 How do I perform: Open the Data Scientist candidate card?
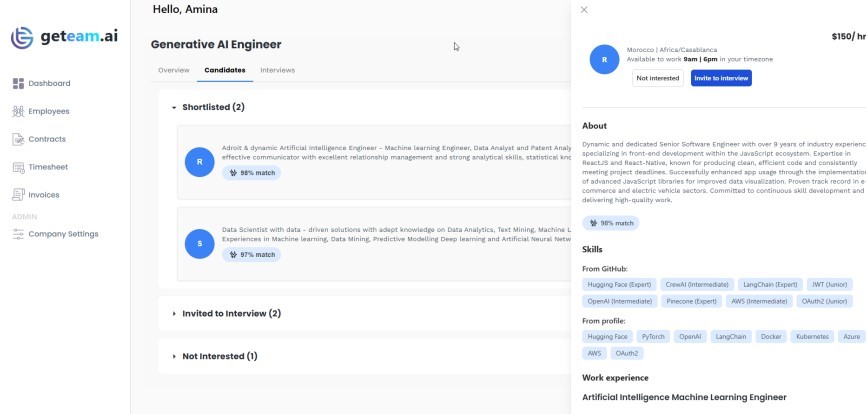coord(374,244)
